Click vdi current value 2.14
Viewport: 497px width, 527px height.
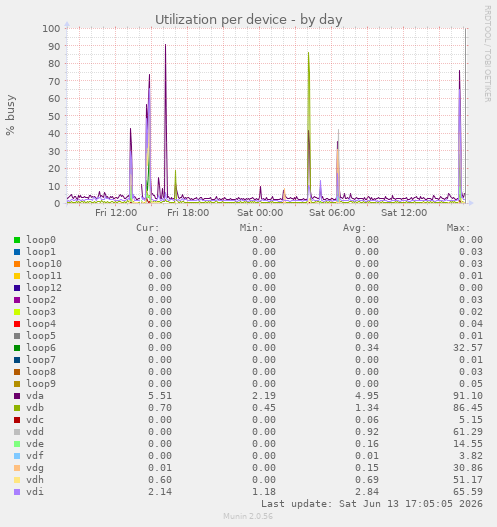(160, 492)
